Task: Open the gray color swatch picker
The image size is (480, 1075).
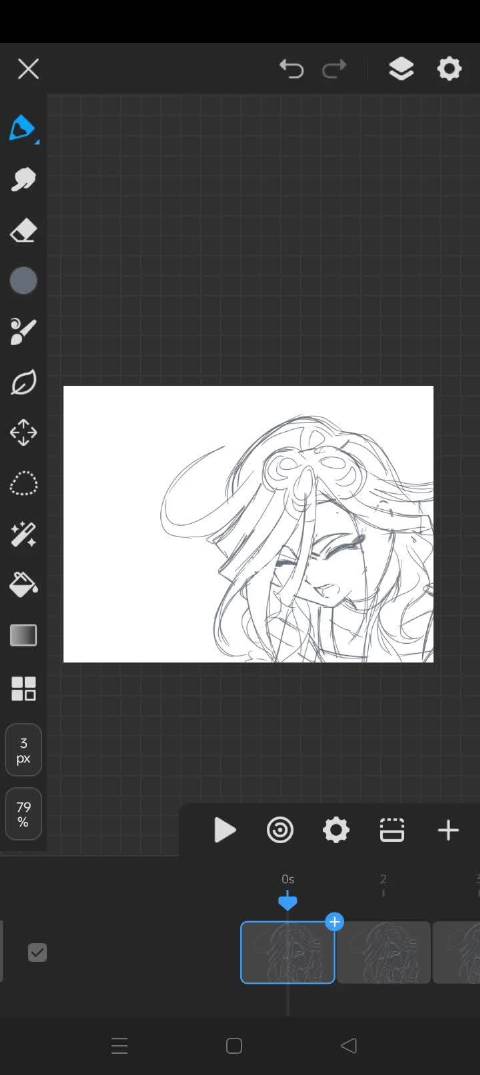Action: click(23, 280)
